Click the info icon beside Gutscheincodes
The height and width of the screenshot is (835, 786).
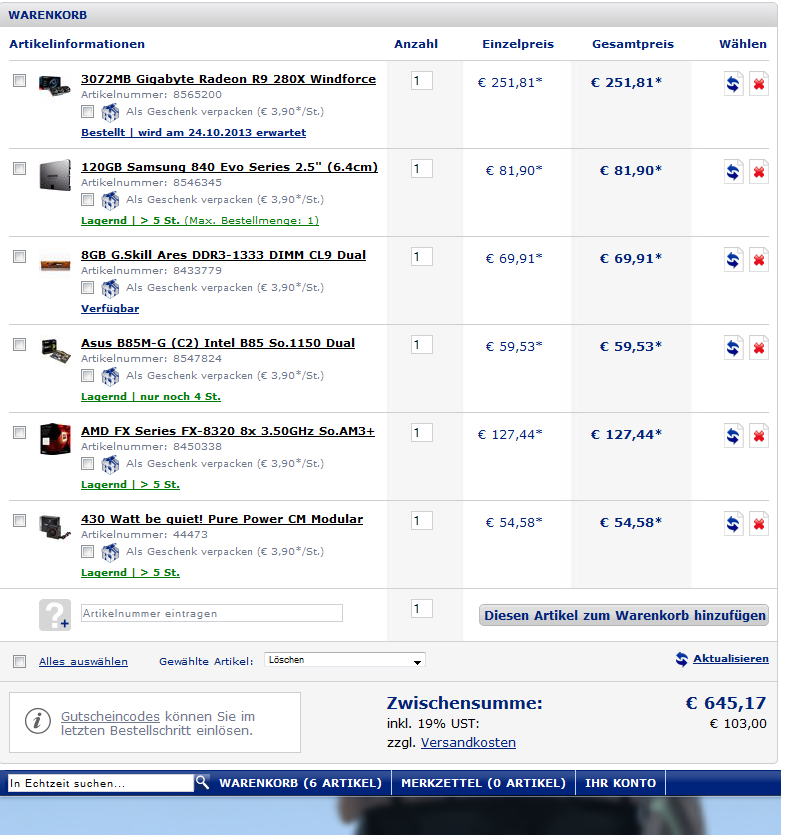point(38,721)
